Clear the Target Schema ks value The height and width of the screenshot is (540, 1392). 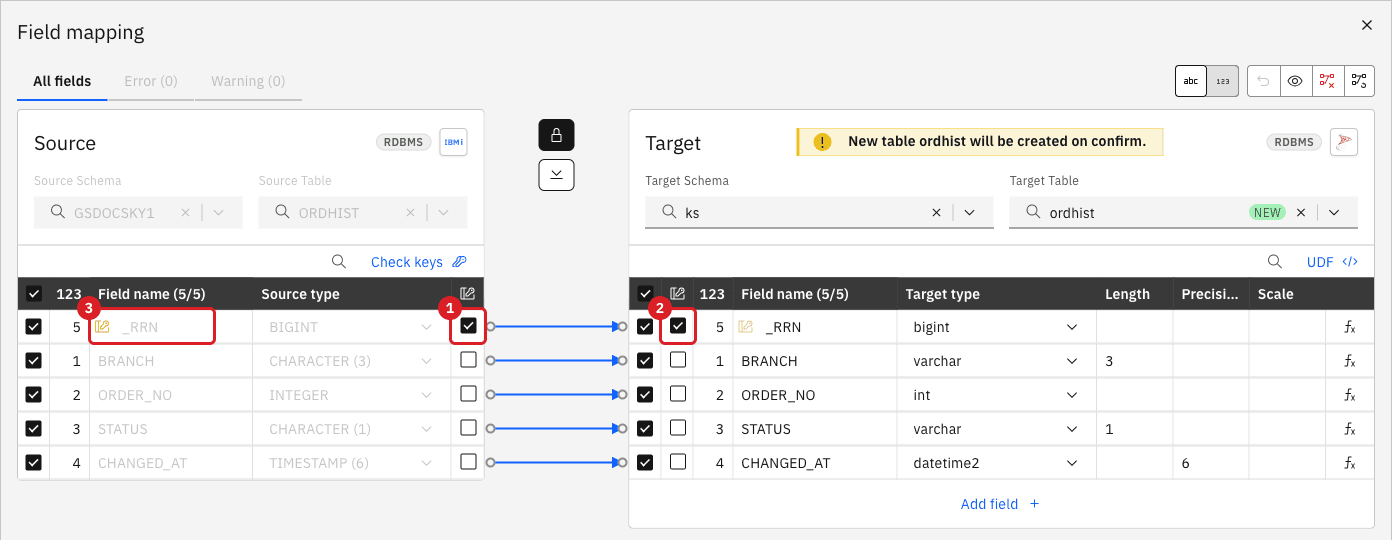pos(936,213)
